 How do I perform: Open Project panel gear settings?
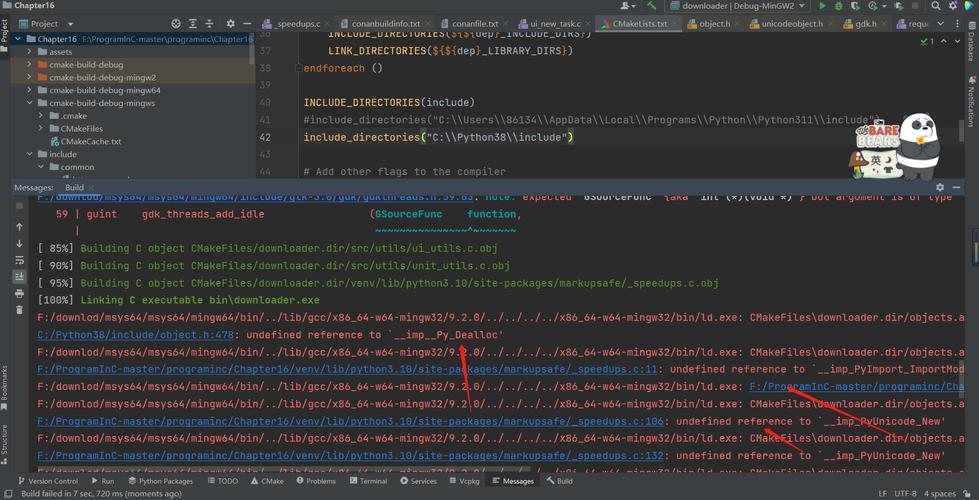[230, 24]
